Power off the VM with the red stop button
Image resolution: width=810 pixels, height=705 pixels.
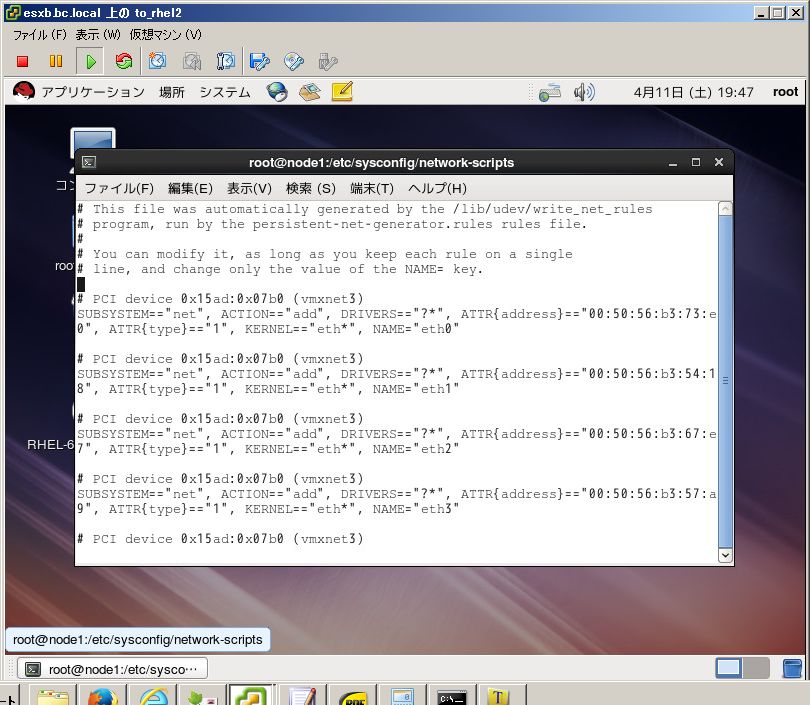pyautogui.click(x=22, y=61)
